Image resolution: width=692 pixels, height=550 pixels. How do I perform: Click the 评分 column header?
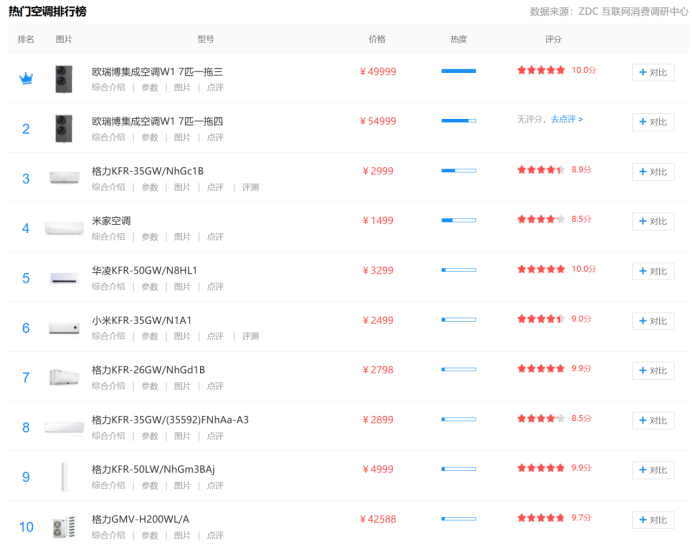(x=553, y=39)
